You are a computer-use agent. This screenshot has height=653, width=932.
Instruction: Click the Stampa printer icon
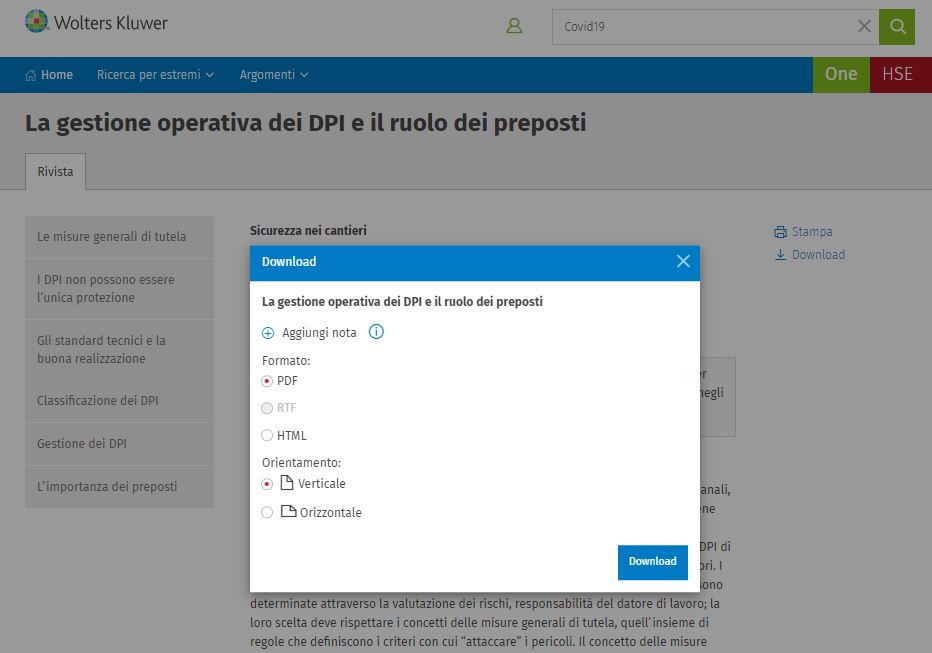pyautogui.click(x=780, y=232)
